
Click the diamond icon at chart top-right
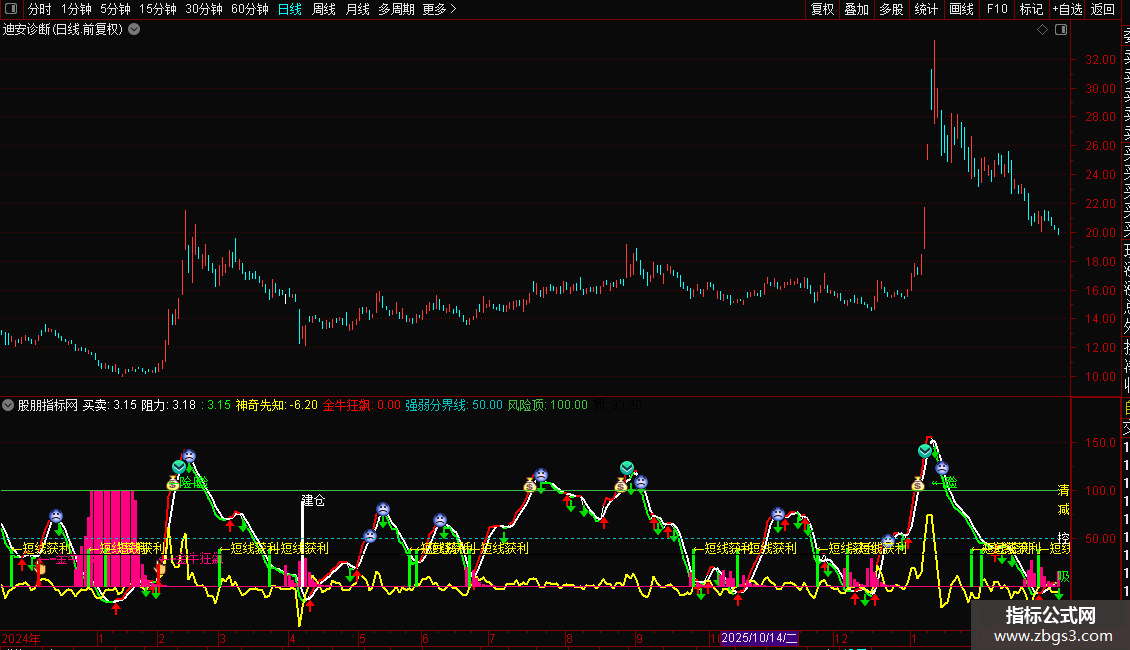pos(1042,30)
